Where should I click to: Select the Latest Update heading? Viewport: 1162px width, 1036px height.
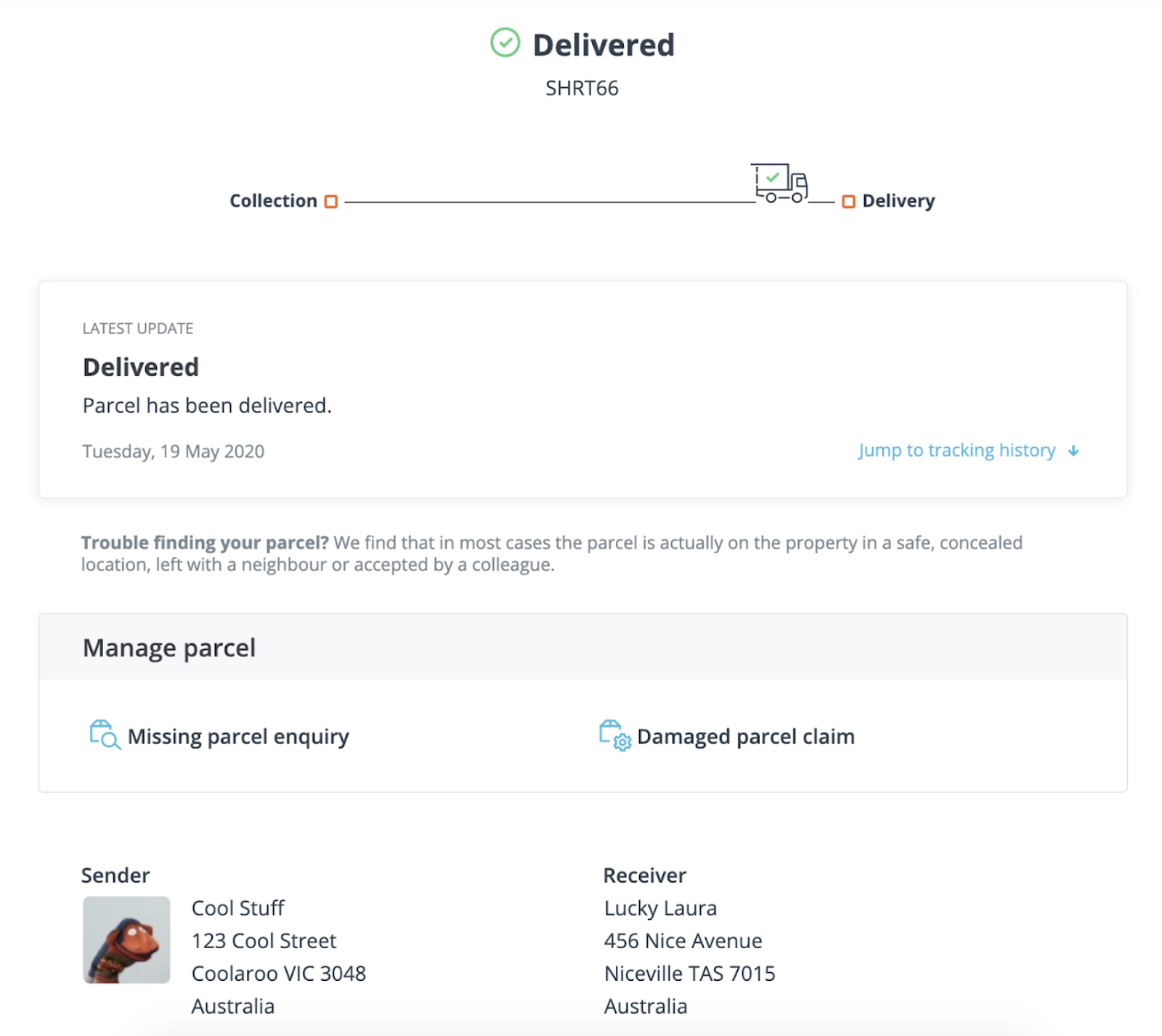click(x=138, y=328)
